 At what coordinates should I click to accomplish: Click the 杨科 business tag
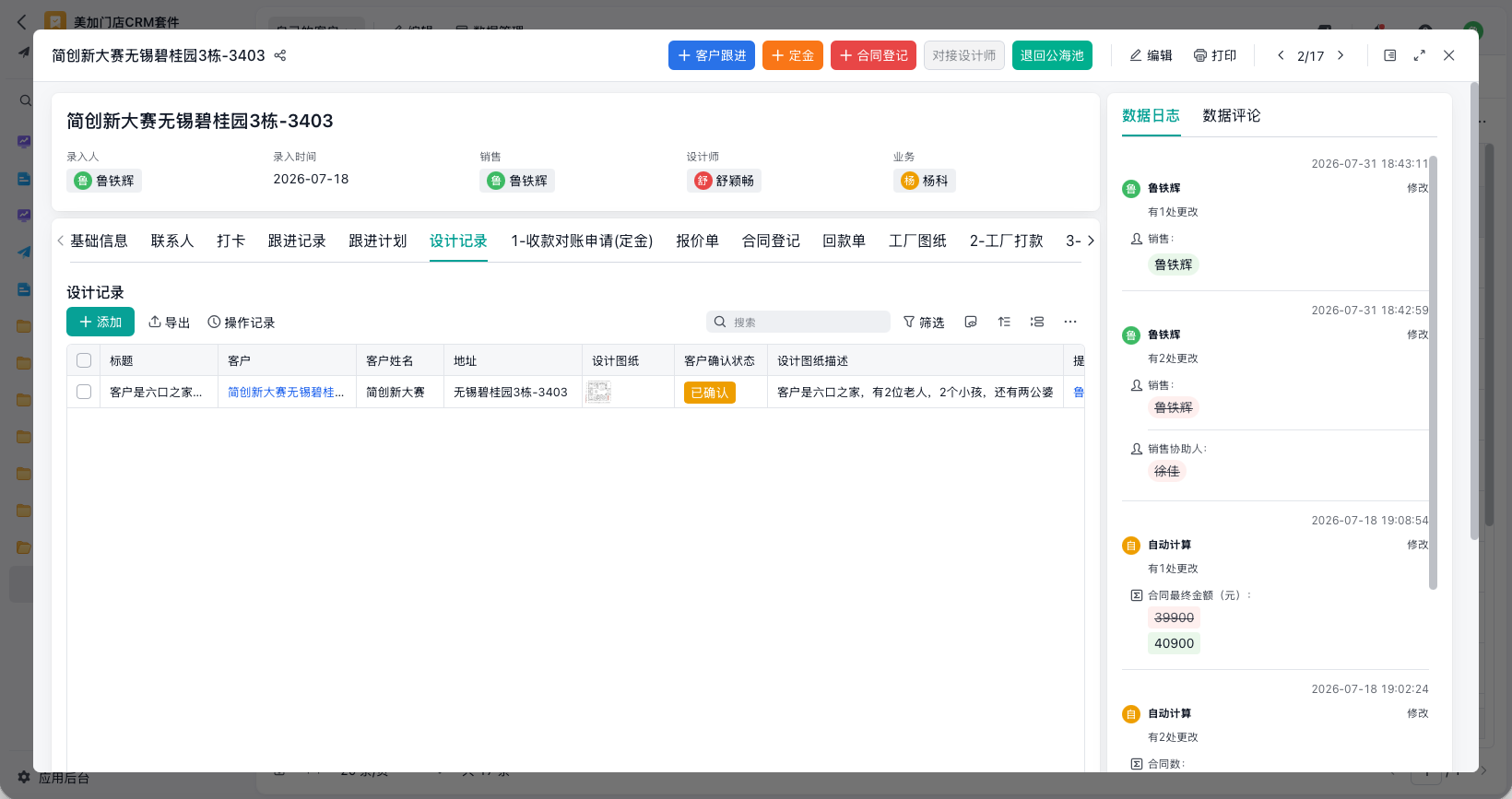(x=925, y=181)
